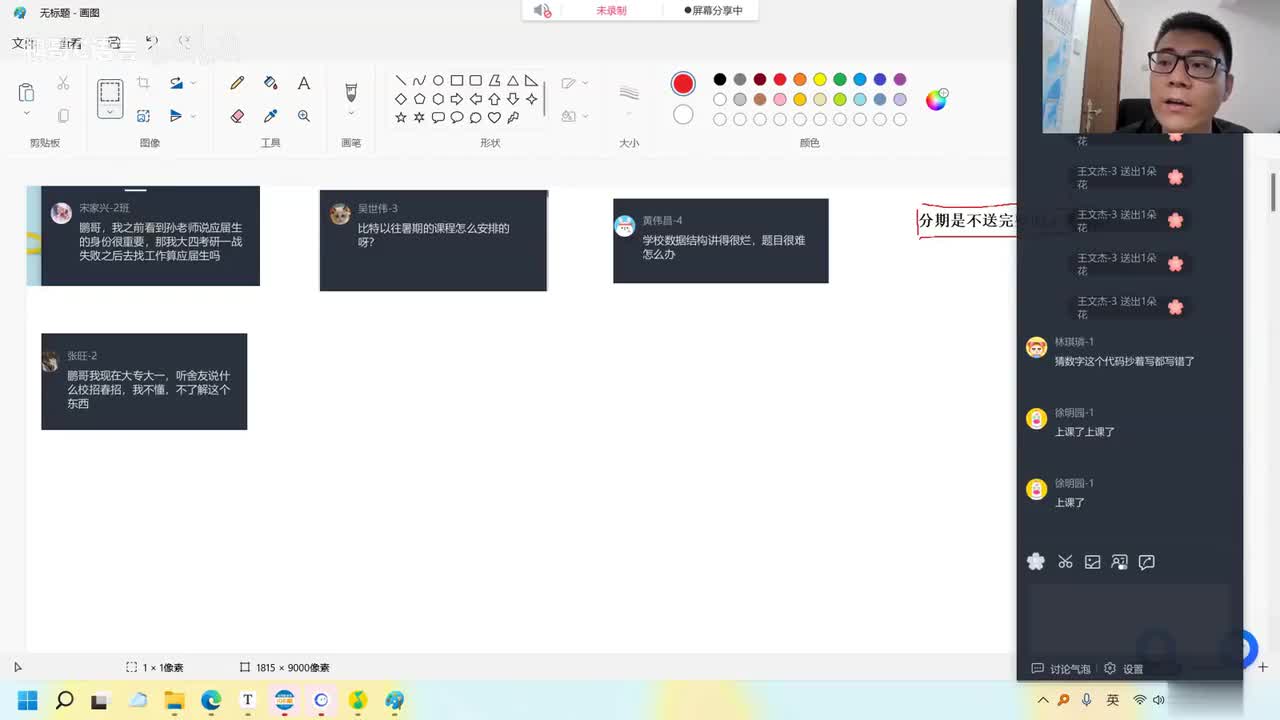Toggle the discussion bubble (讨论气泡) option
The image size is (1280, 720).
(1061, 669)
